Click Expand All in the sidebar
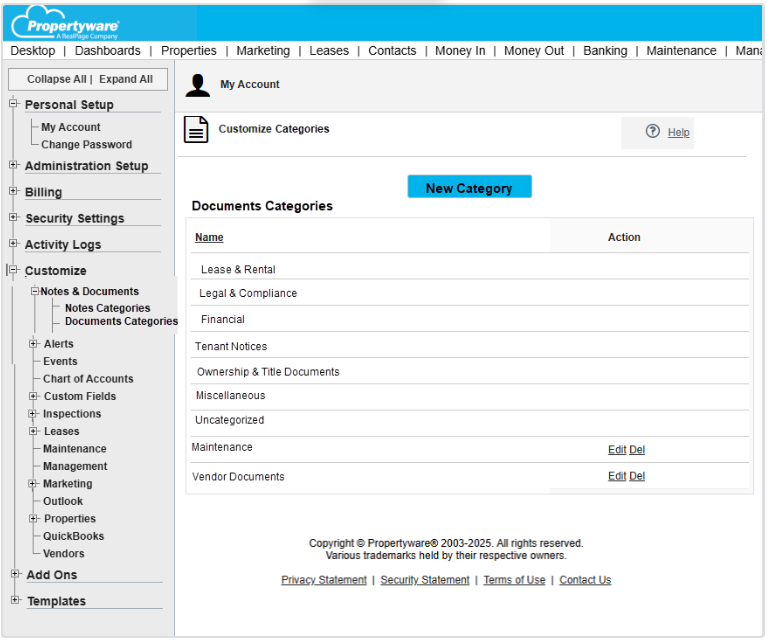The width and height of the screenshot is (767, 640). point(126,79)
